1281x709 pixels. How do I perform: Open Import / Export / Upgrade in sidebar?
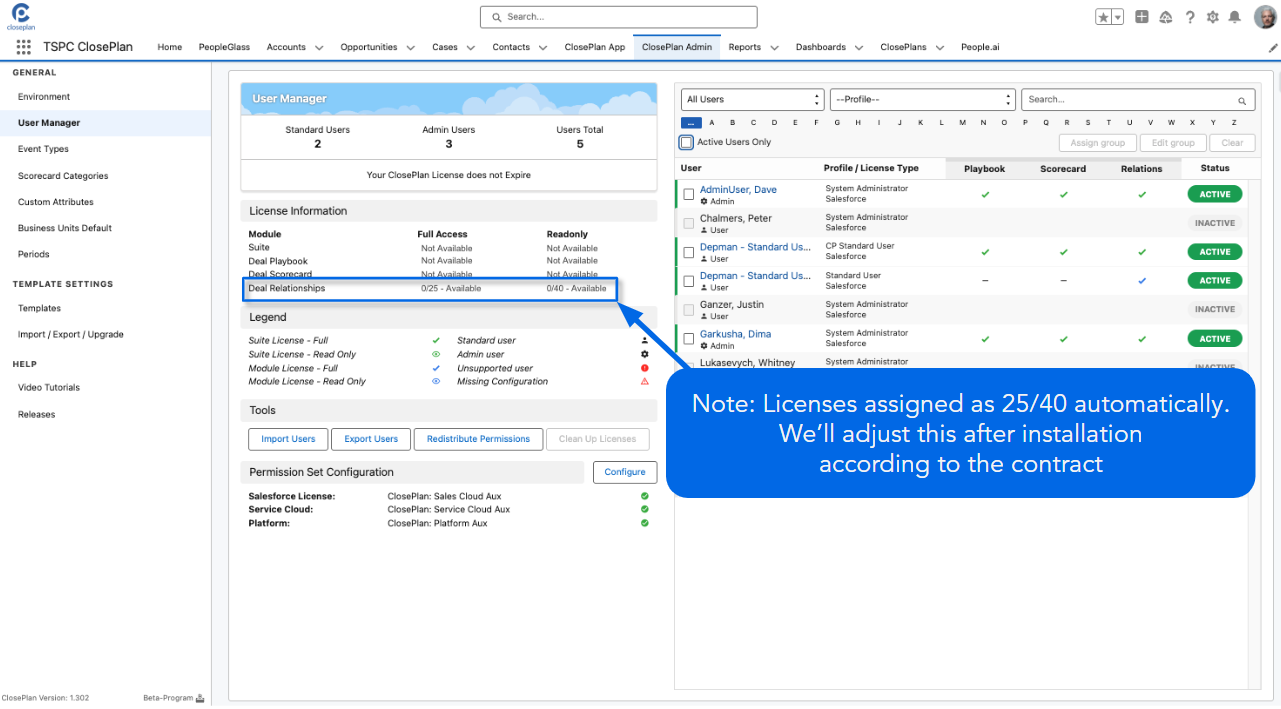(x=71, y=335)
